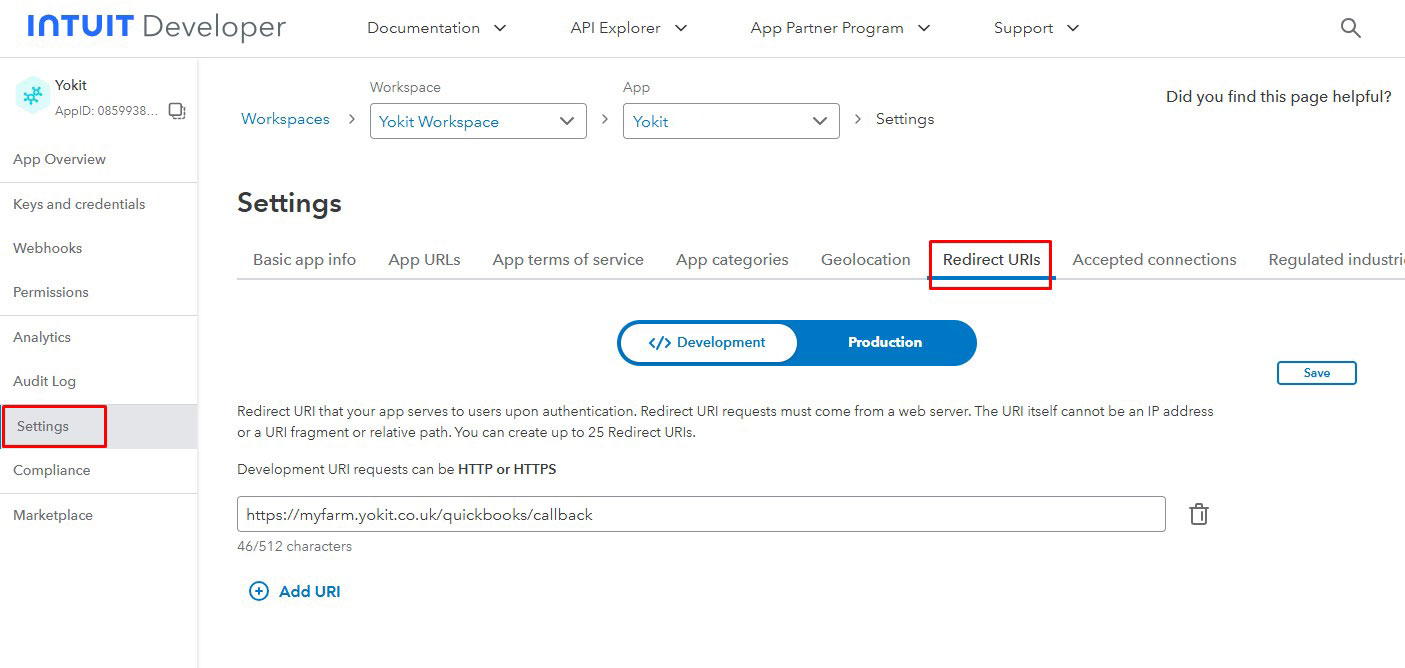Click the AppID text in sidebar

pyautogui.click(x=106, y=111)
